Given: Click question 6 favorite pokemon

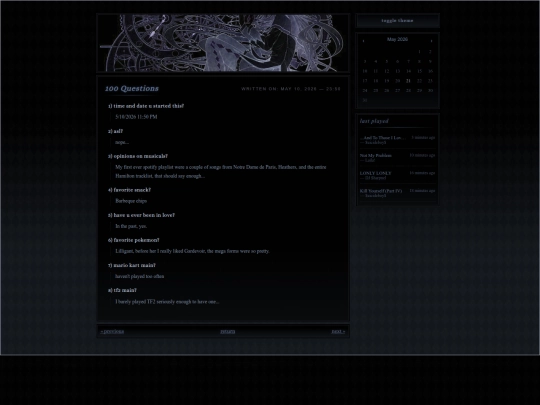Looking at the screenshot, I should 134,240.
